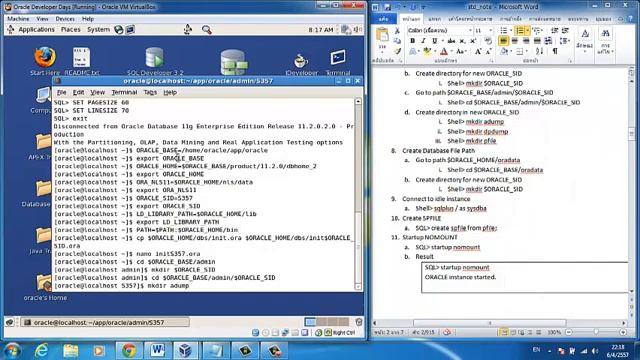This screenshot has width=640, height=360.
Task: Click the Firefox Start Here desktop icon
Action: (44, 61)
